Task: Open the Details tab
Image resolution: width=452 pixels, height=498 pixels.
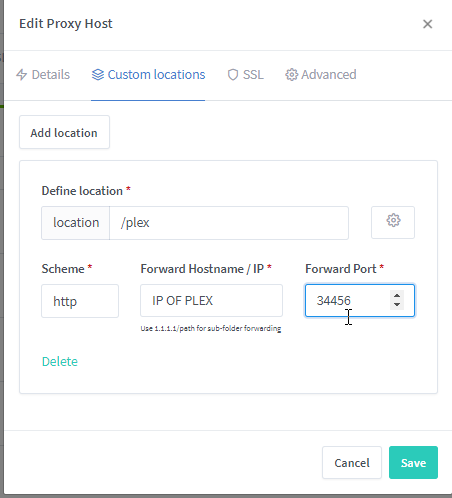Action: (43, 75)
